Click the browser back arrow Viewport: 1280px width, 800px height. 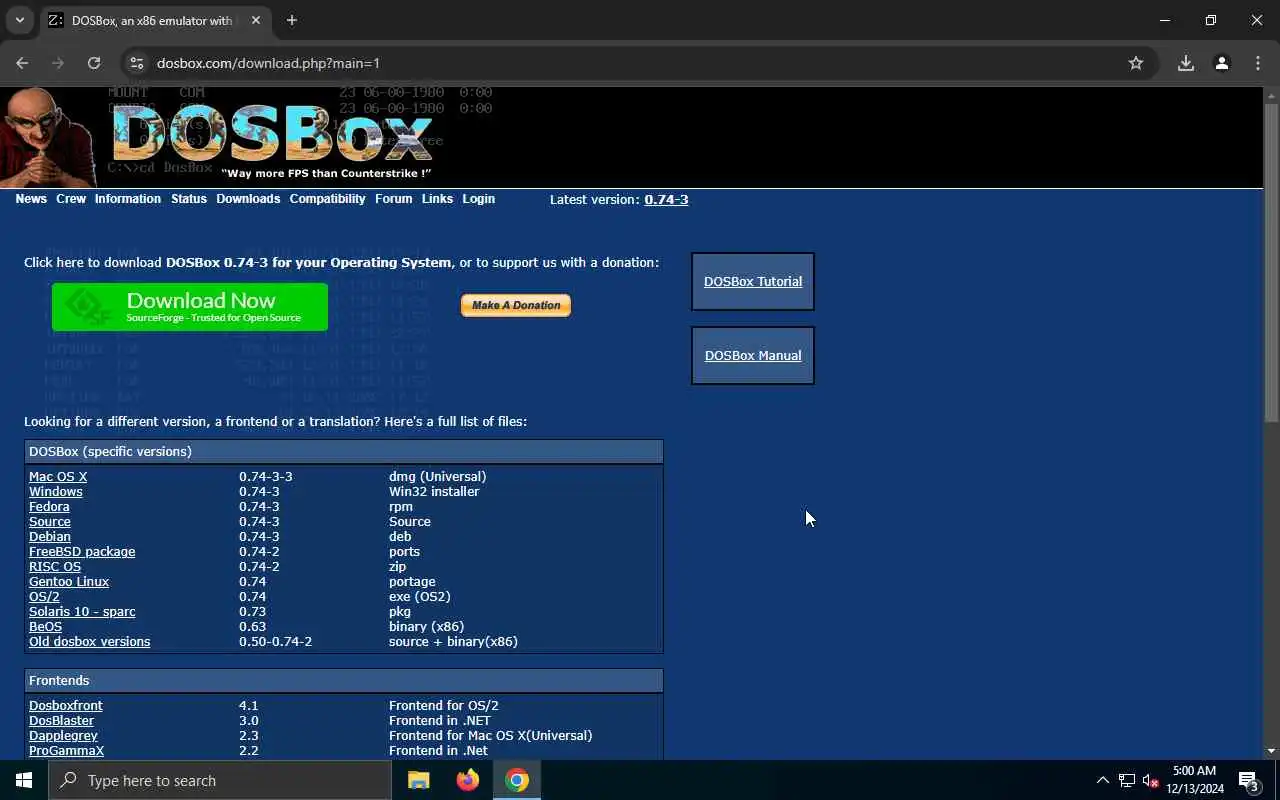point(22,63)
